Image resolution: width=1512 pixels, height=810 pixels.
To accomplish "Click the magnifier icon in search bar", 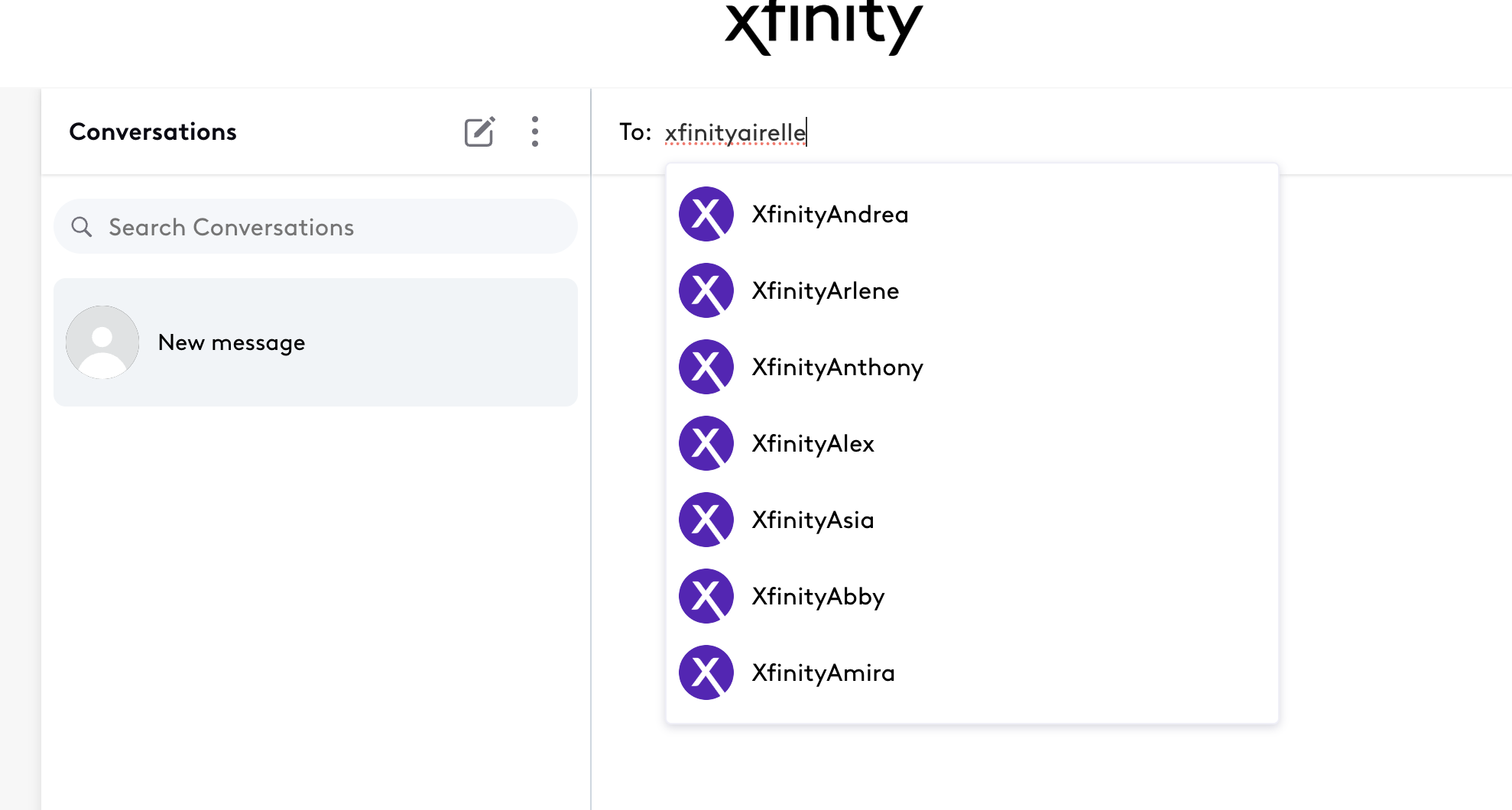I will click(82, 227).
